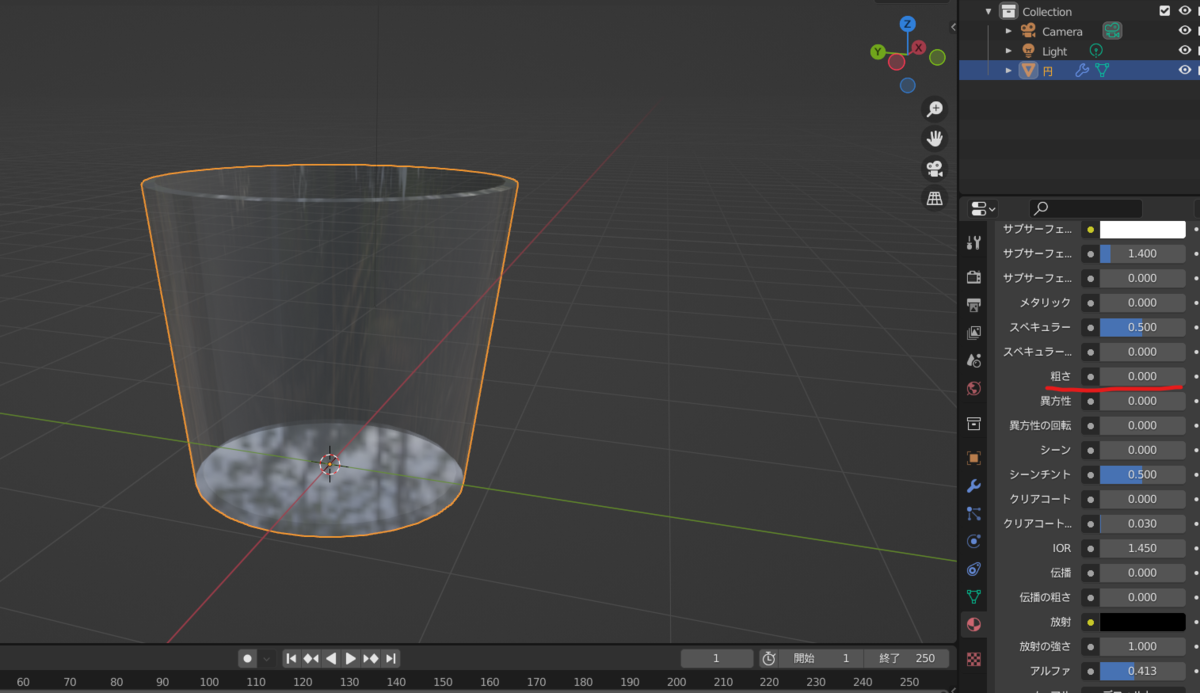Click the メタリック value field
This screenshot has width=1200, height=693.
click(1142, 302)
